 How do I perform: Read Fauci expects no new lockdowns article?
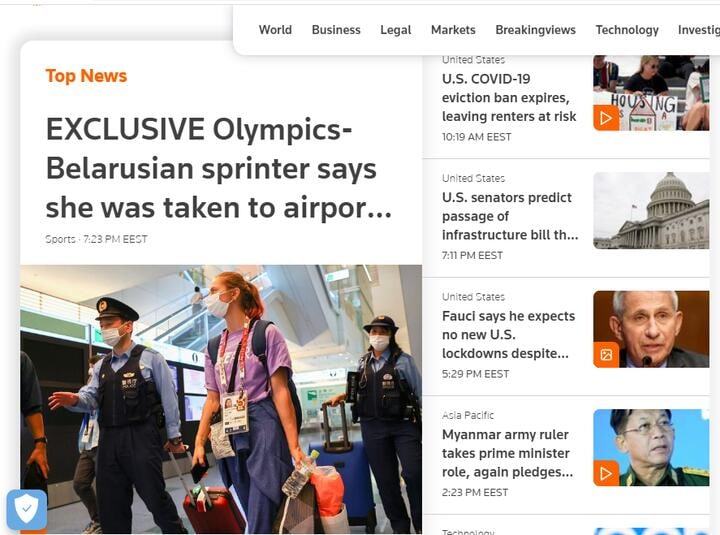point(508,334)
